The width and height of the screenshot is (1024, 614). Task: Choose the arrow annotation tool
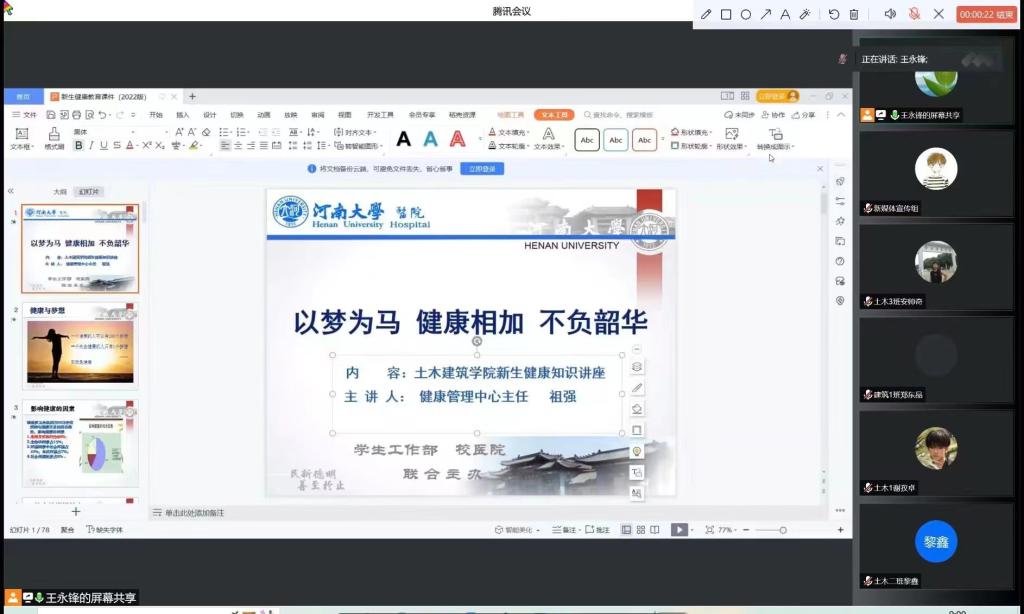(765, 14)
